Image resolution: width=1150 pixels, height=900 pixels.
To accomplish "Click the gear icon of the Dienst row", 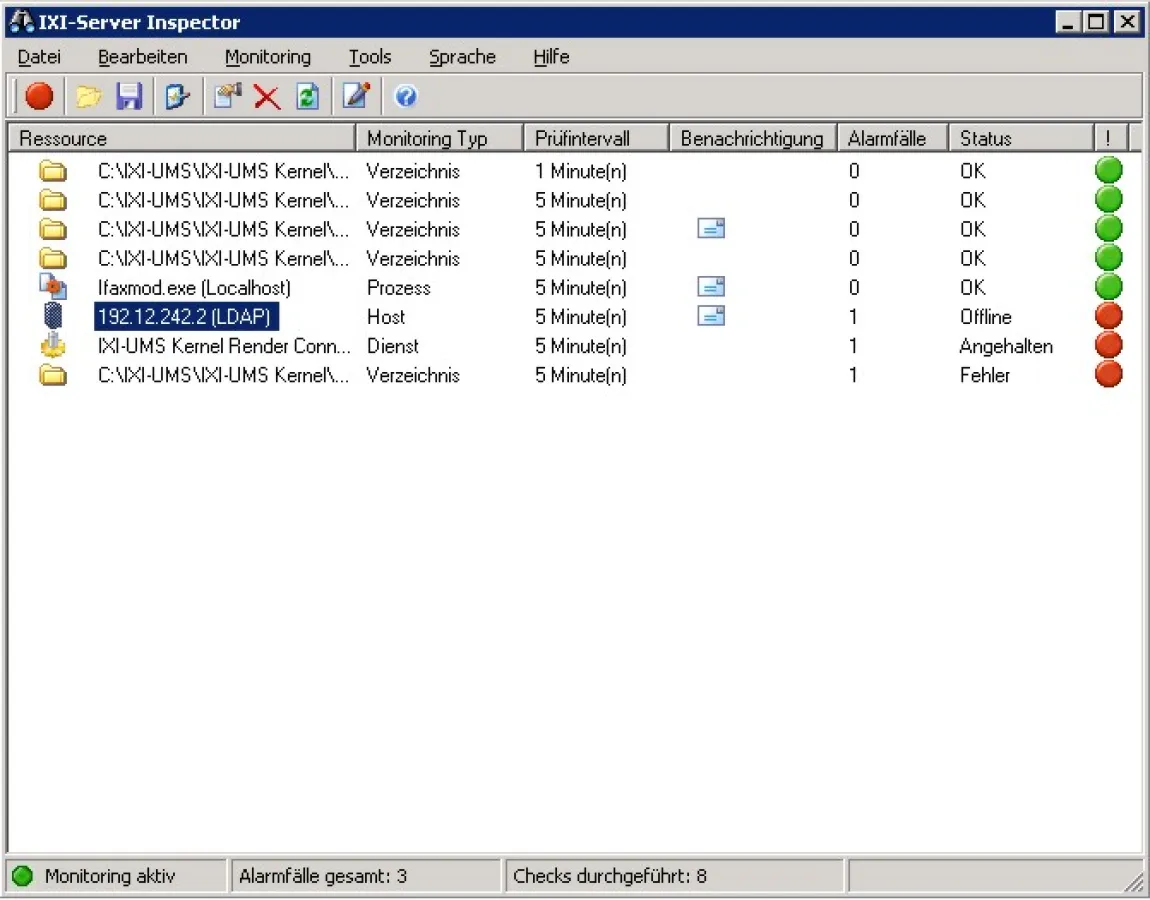I will pos(53,346).
